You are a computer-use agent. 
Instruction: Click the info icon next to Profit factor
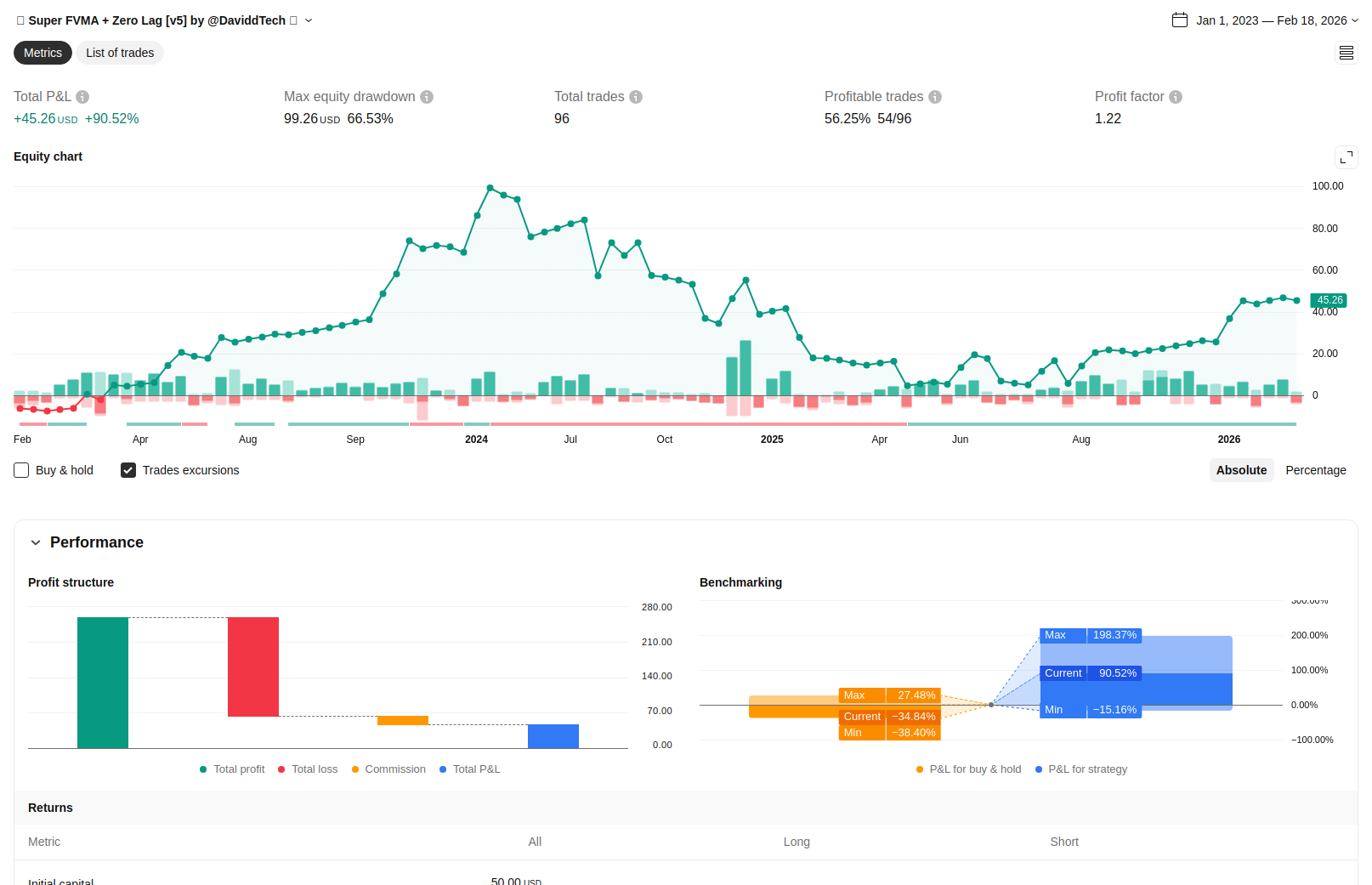(1176, 97)
